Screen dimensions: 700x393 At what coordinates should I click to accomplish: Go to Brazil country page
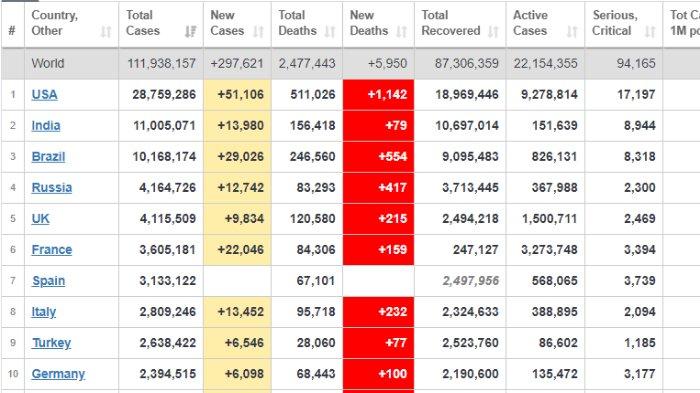click(x=48, y=157)
